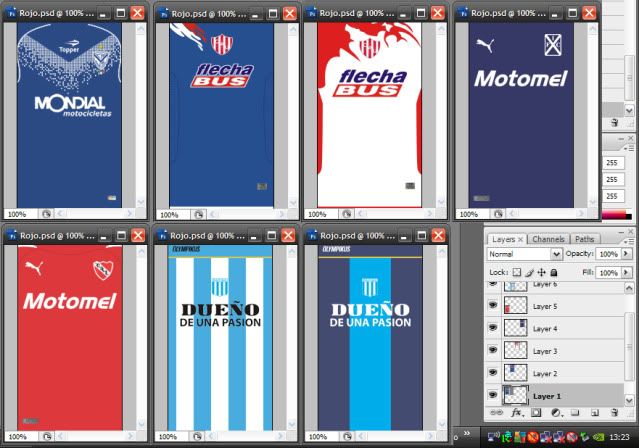
Task: Click Safely Remove Hardware tray icon
Action: click(585, 437)
